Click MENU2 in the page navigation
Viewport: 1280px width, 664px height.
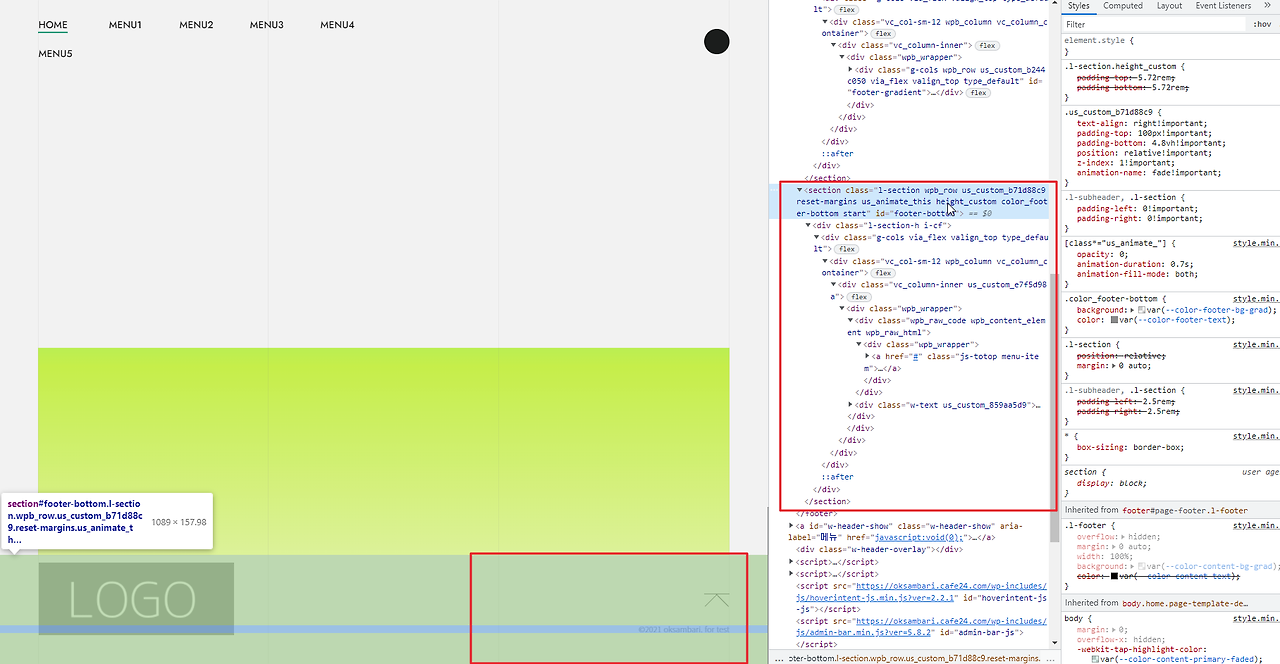tap(196, 25)
